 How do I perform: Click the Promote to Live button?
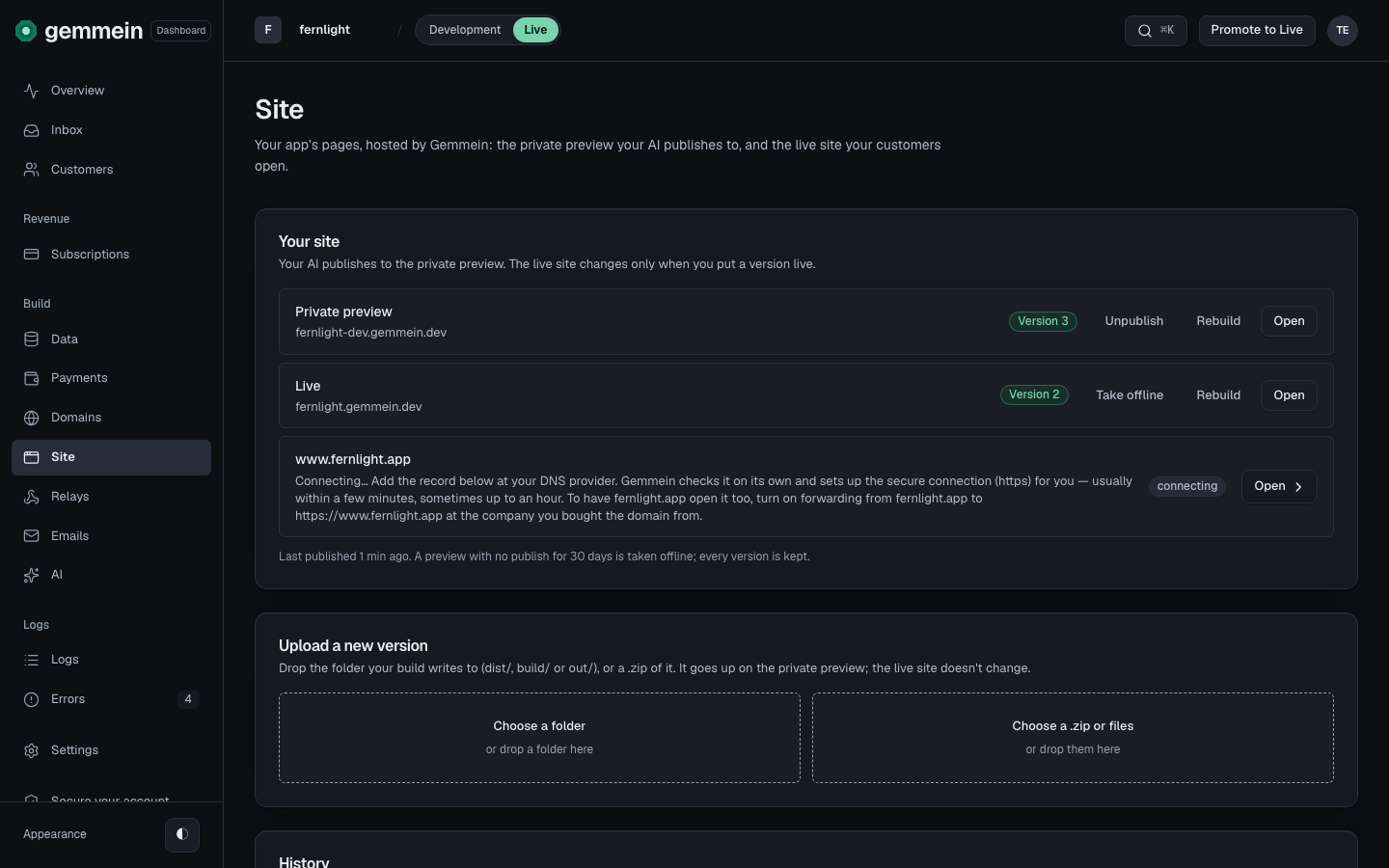[1257, 31]
